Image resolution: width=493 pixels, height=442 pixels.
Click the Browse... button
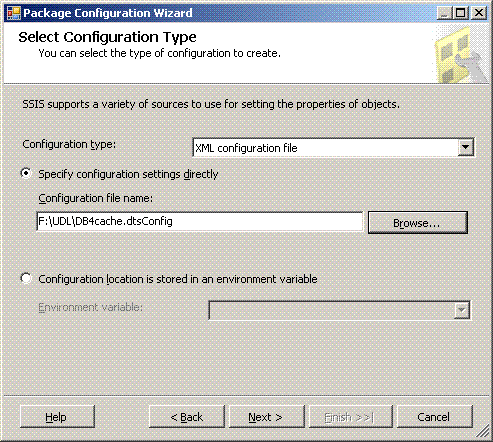tap(418, 223)
